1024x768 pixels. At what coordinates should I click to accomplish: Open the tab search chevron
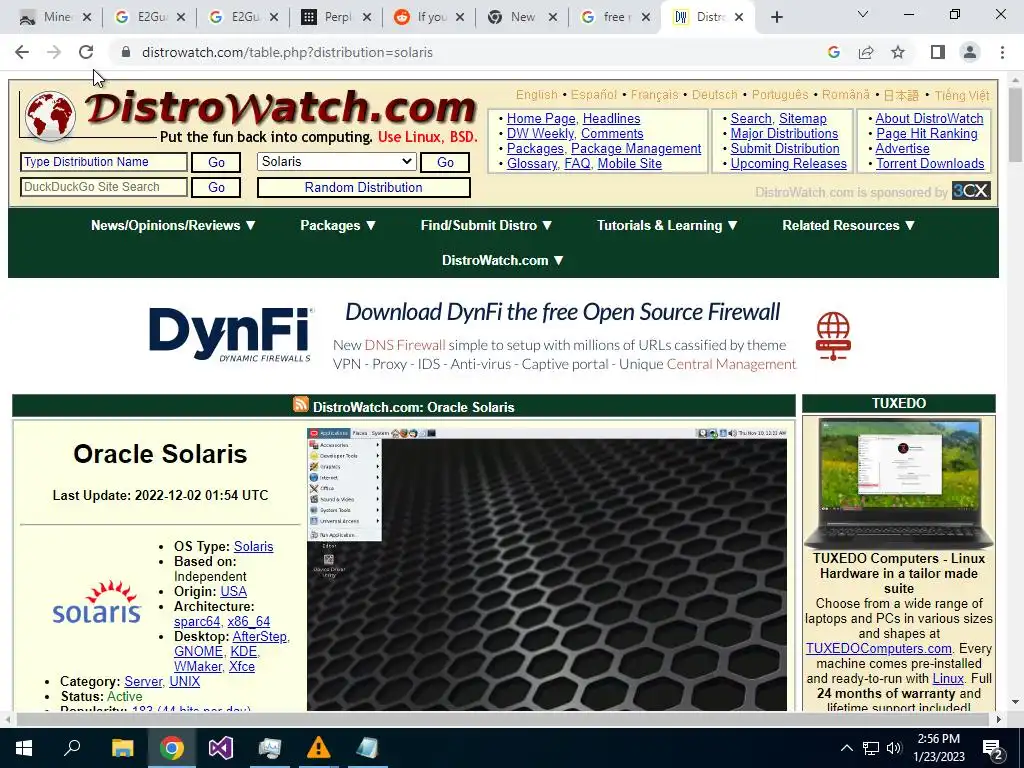tap(863, 14)
